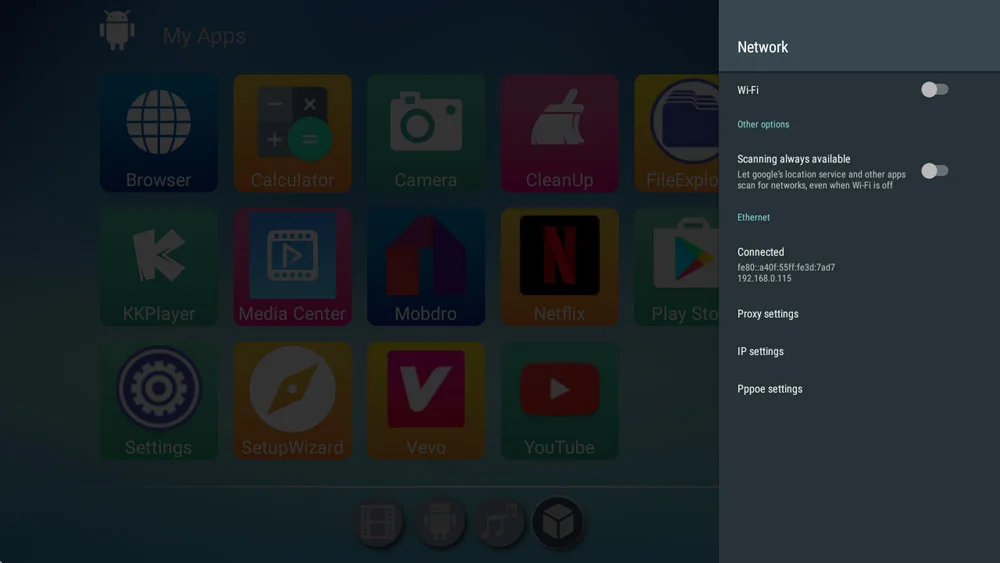Launch the YouTube app
The height and width of the screenshot is (563, 1000).
point(559,400)
